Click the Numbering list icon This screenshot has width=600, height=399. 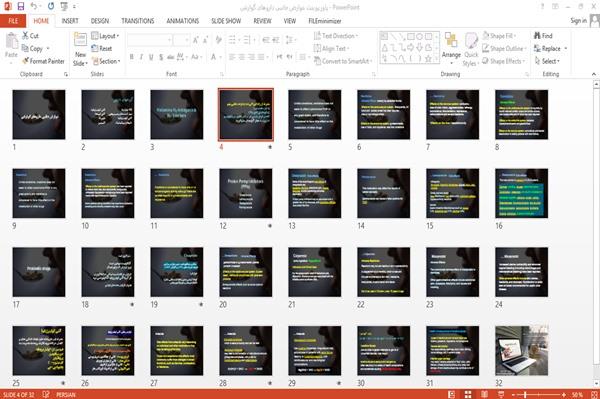pos(247,40)
